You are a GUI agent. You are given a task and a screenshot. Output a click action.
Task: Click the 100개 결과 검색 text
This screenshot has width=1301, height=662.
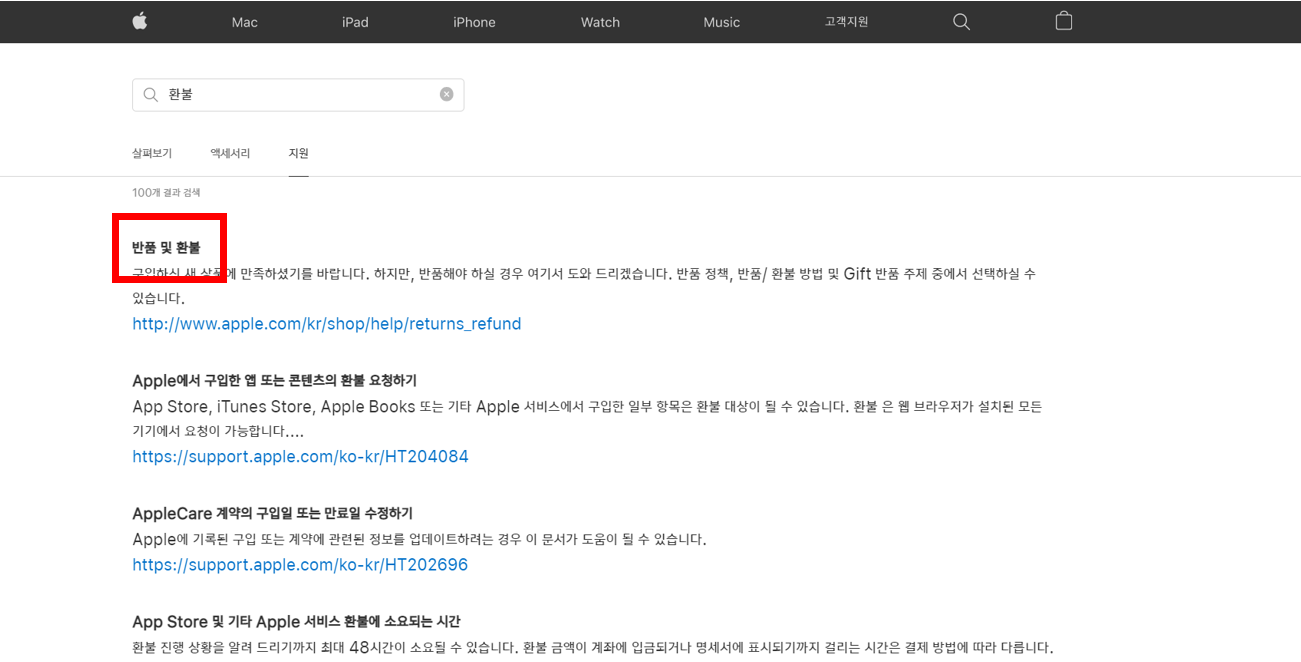166,192
